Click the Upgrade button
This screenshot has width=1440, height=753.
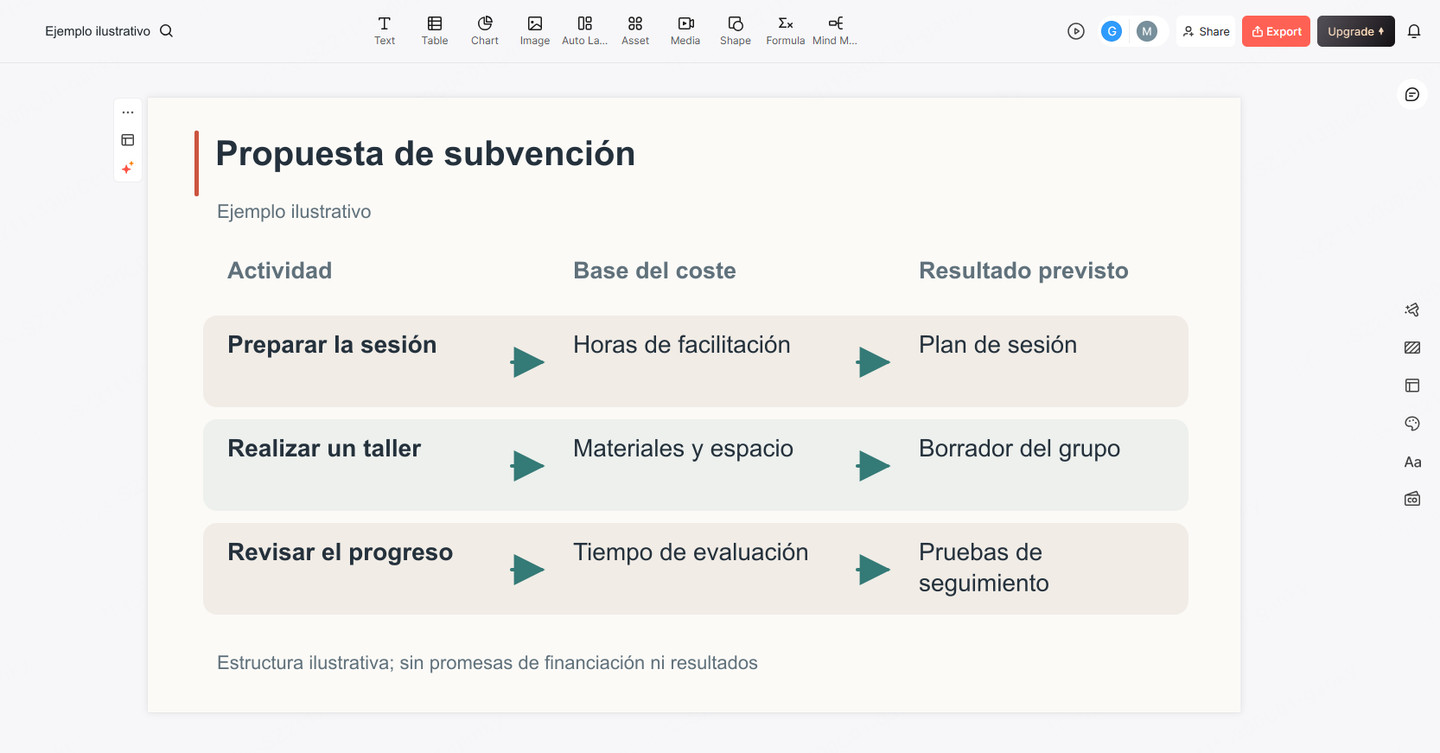1356,31
